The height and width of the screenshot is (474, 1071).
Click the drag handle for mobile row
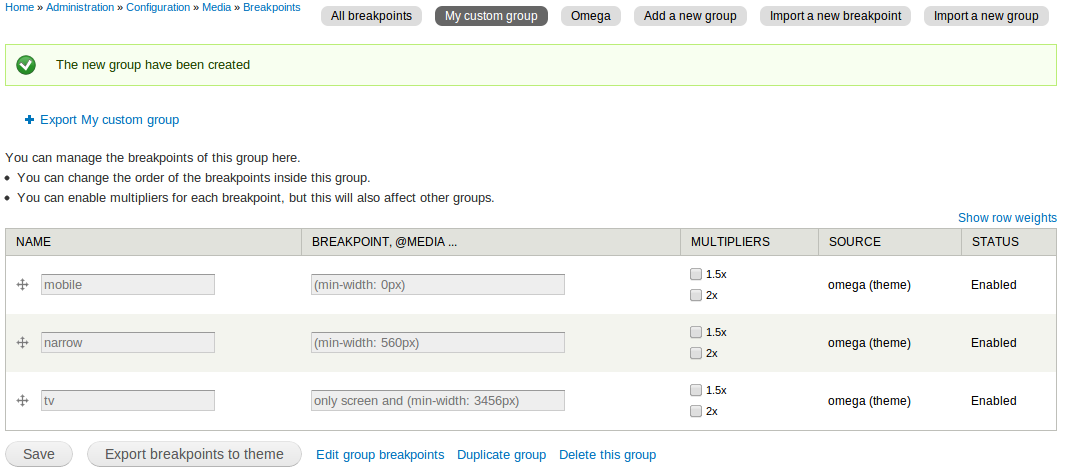(x=23, y=285)
